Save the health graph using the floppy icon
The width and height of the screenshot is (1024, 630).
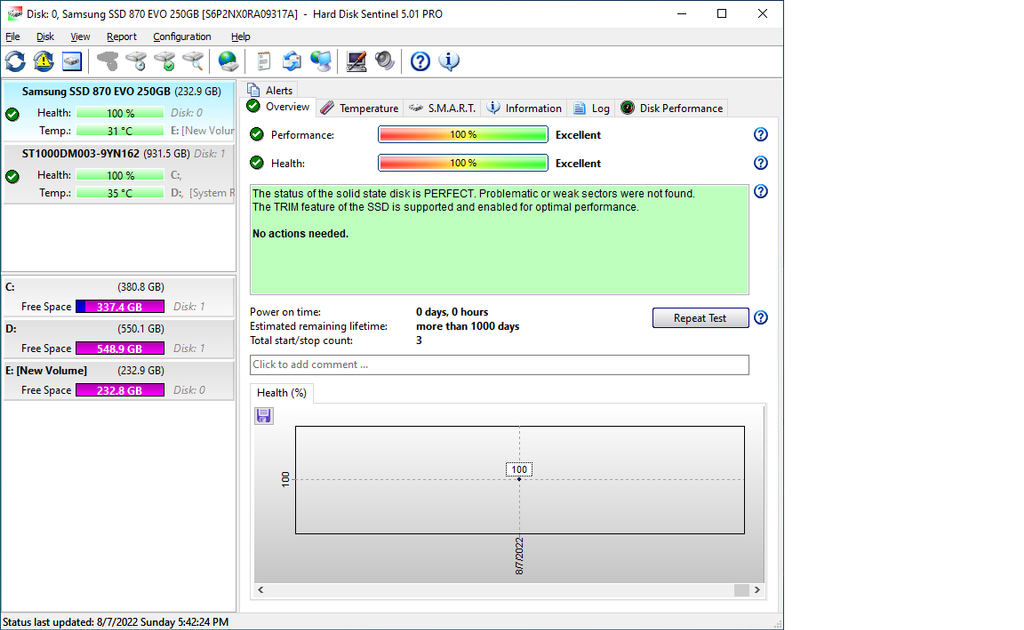pyautogui.click(x=264, y=415)
